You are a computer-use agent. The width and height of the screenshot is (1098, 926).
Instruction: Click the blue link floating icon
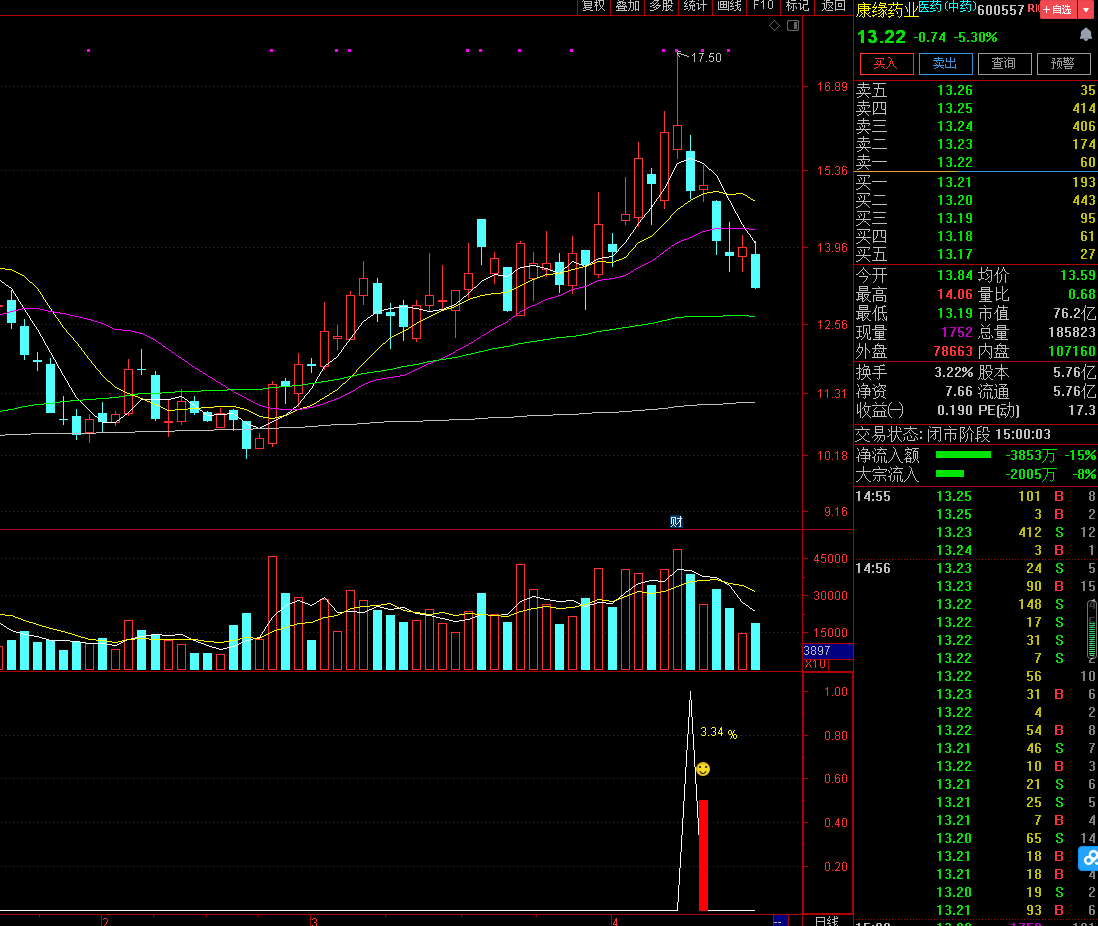pos(1088,858)
